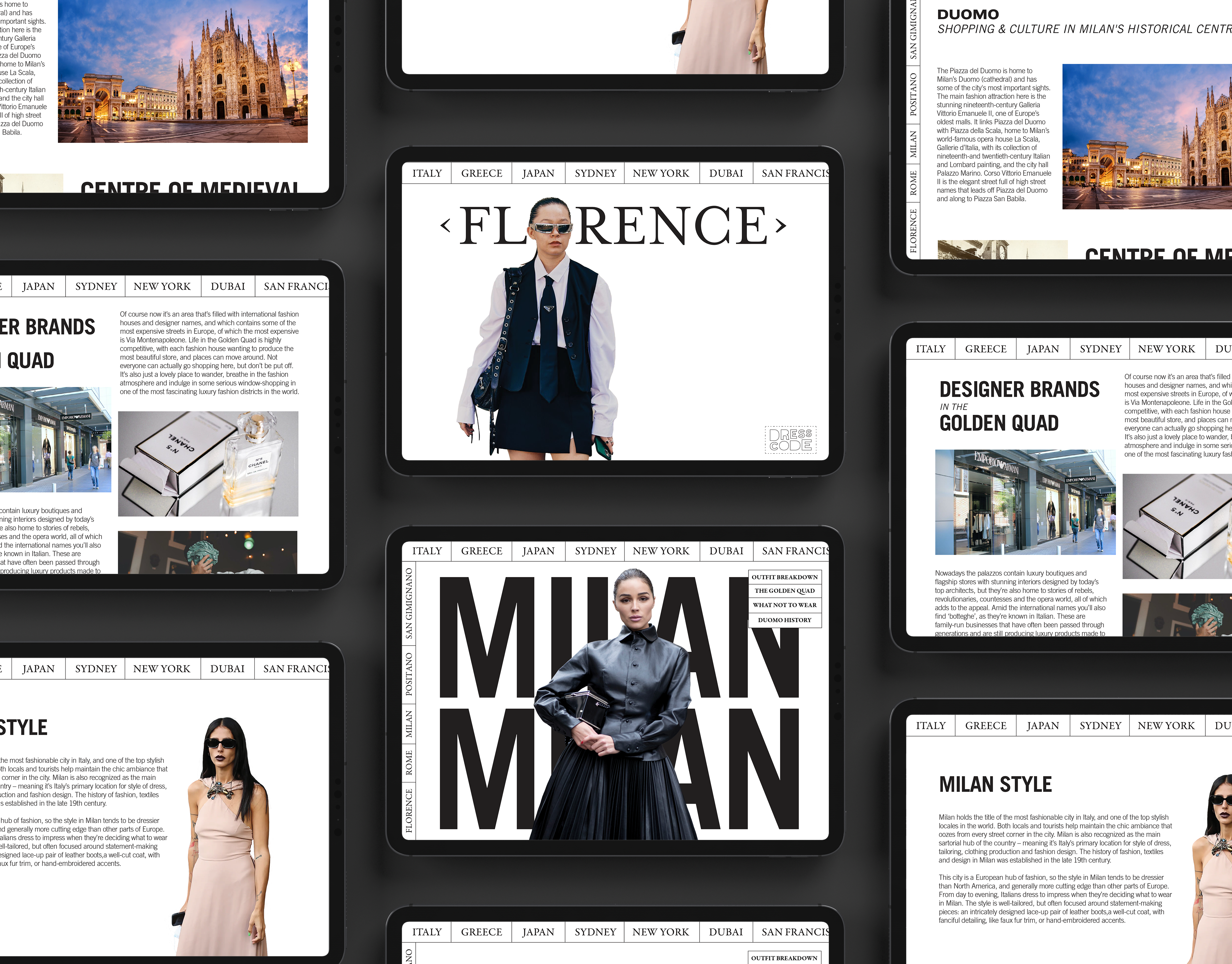Open SAN FRANCISCO tab on the Florence screen
1232x964 pixels.
click(x=792, y=173)
